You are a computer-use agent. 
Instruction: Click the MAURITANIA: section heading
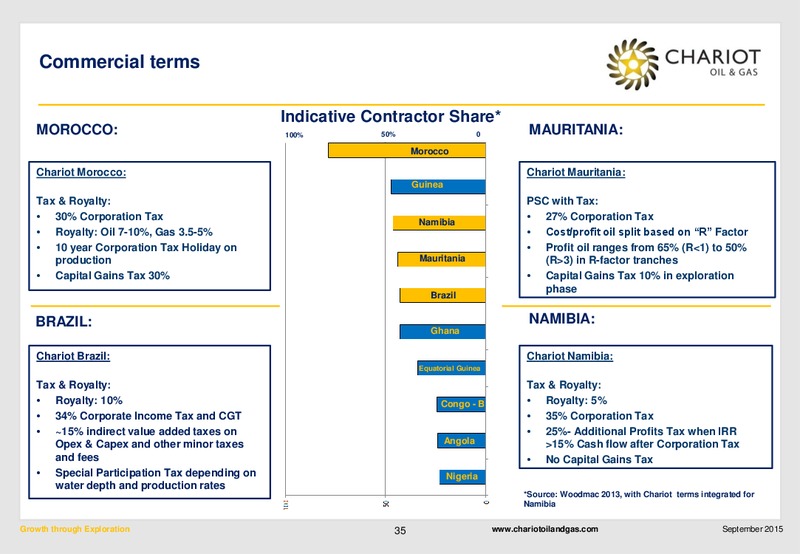tap(576, 130)
